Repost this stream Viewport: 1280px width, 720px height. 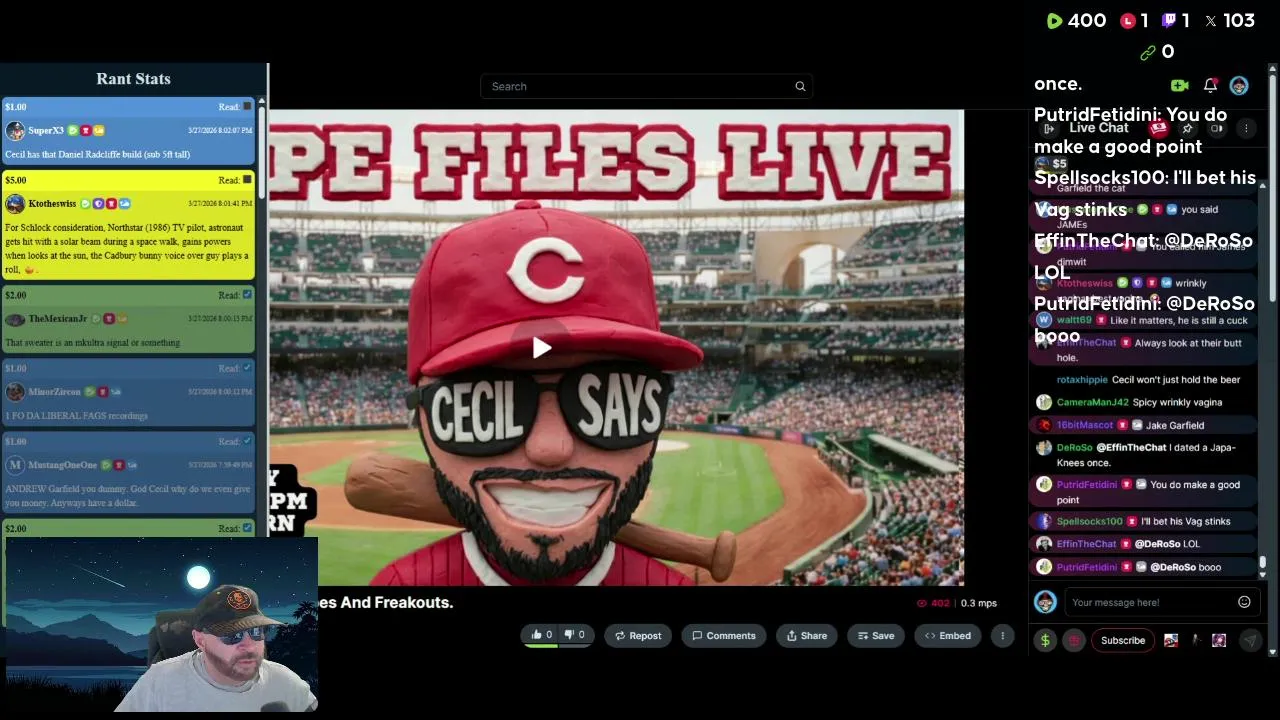[x=638, y=636]
